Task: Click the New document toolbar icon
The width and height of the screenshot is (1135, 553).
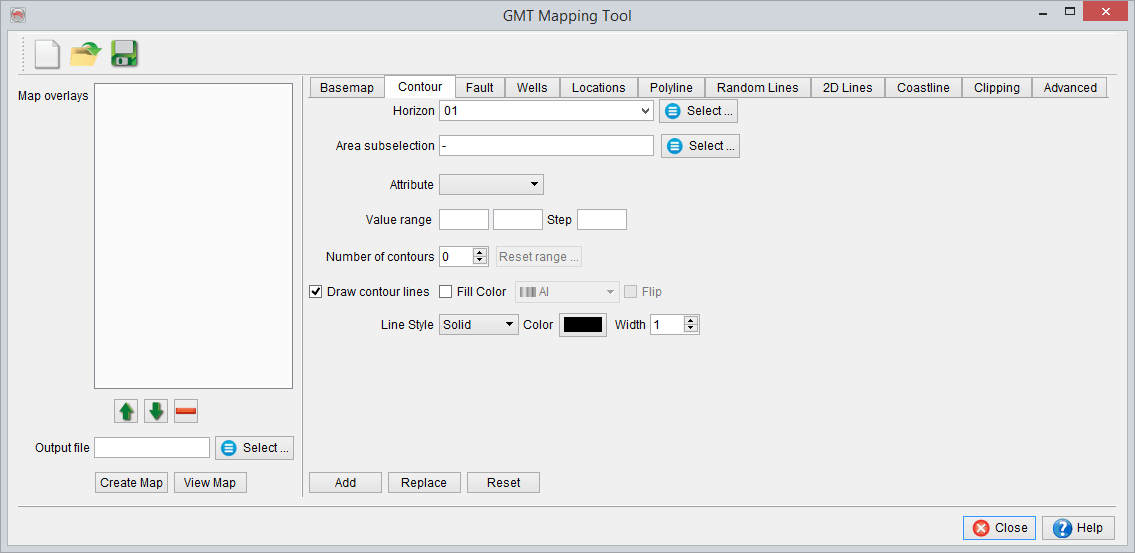Action: (47, 54)
